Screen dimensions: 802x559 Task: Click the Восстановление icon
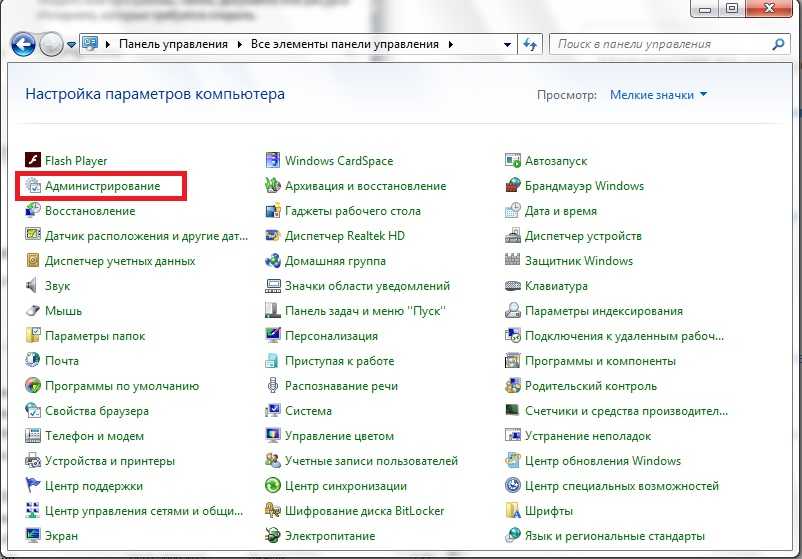click(33, 210)
